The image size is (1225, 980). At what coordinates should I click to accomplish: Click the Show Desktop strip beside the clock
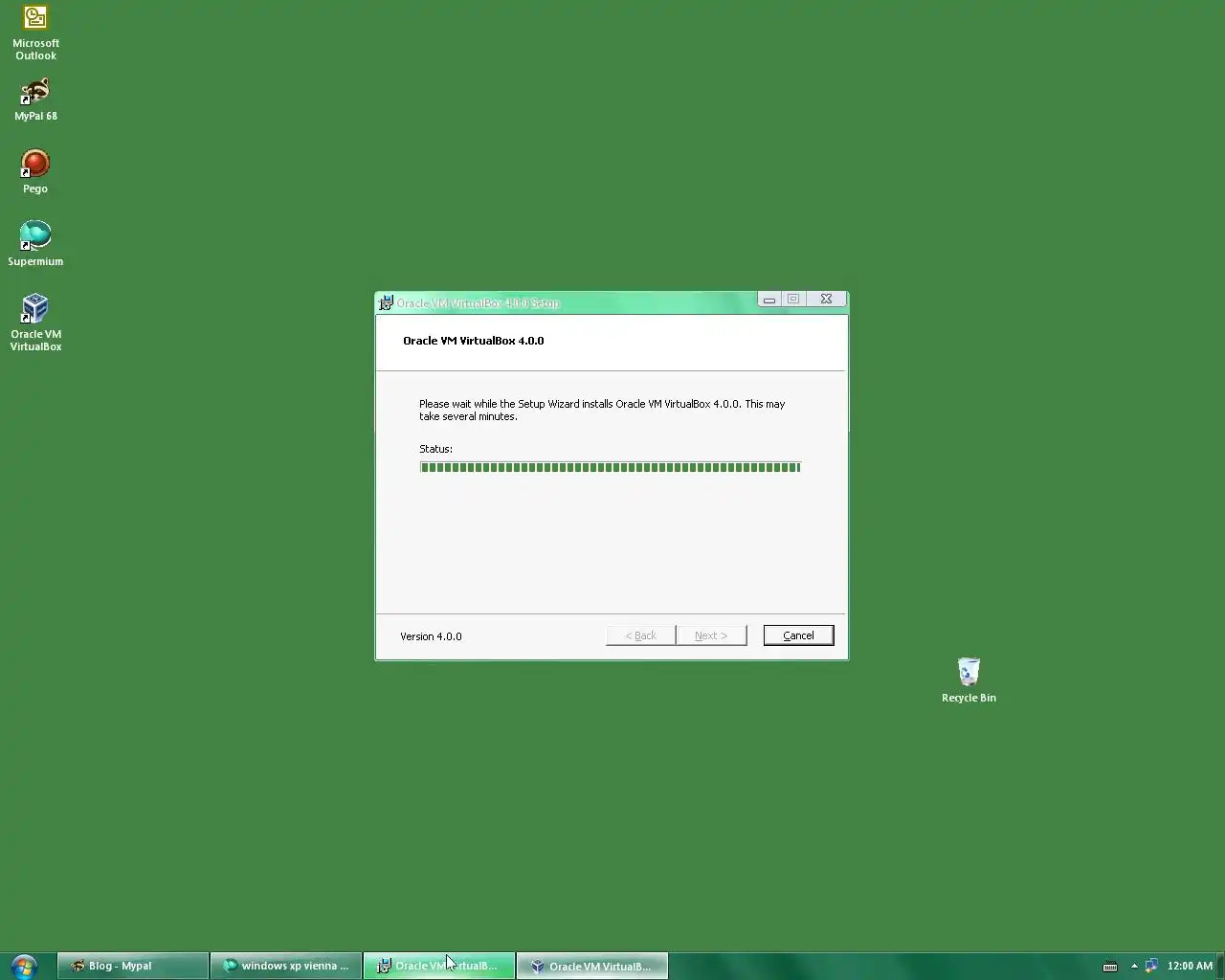(x=1221, y=966)
